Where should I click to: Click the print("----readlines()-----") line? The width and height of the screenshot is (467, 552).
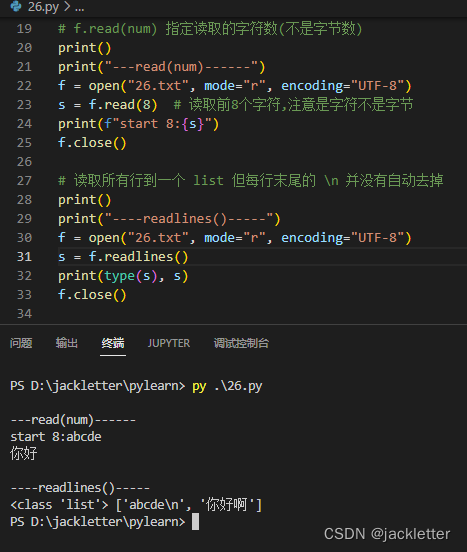coord(169,219)
